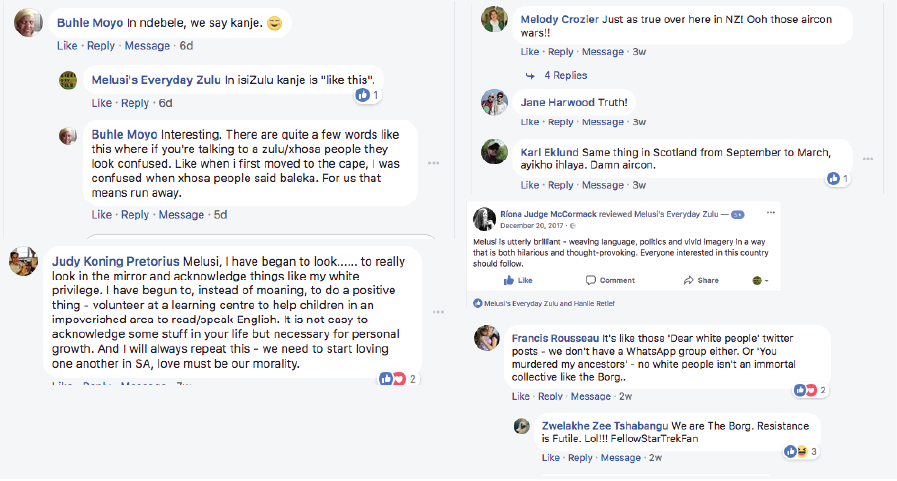Click the Comment speech-bubble icon on the review

tap(590, 280)
